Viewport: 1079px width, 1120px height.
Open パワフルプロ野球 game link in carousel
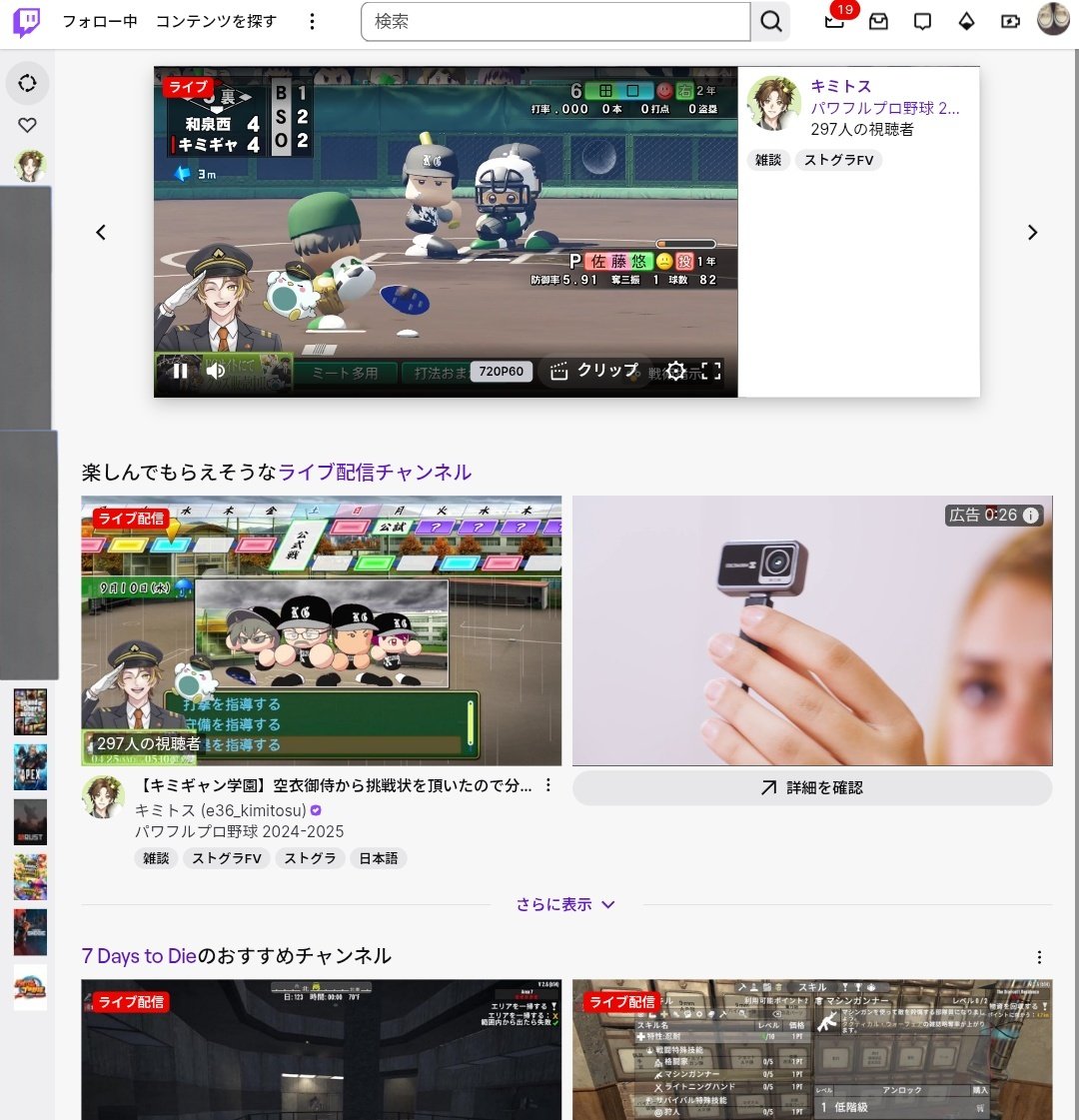(x=885, y=108)
